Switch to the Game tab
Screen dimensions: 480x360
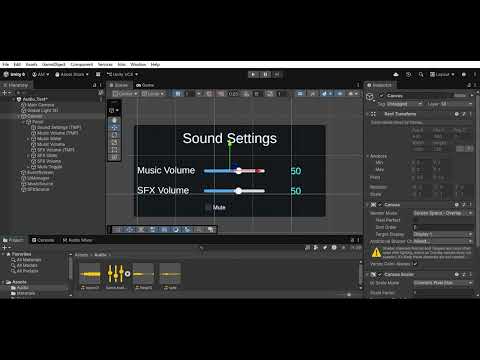click(145, 85)
